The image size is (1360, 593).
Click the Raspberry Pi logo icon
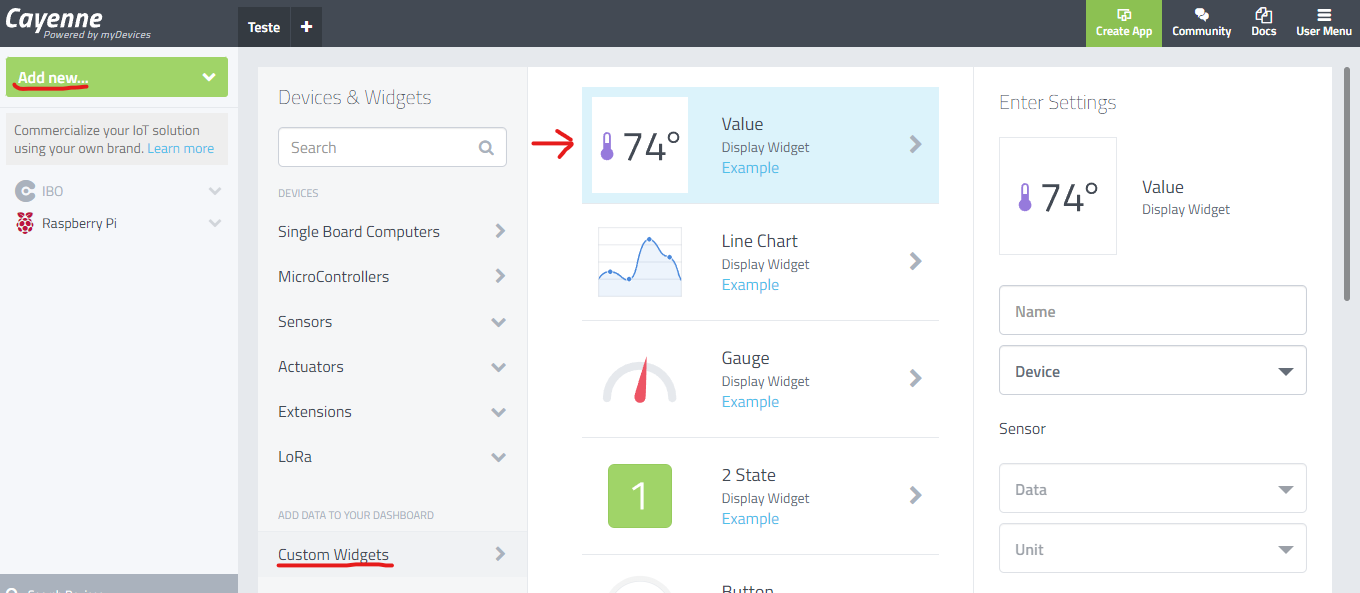tap(25, 223)
